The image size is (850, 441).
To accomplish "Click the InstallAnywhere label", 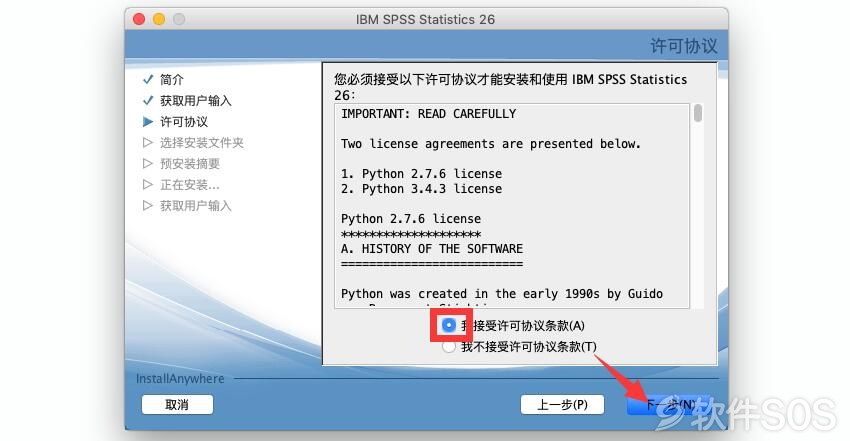I will coord(180,379).
